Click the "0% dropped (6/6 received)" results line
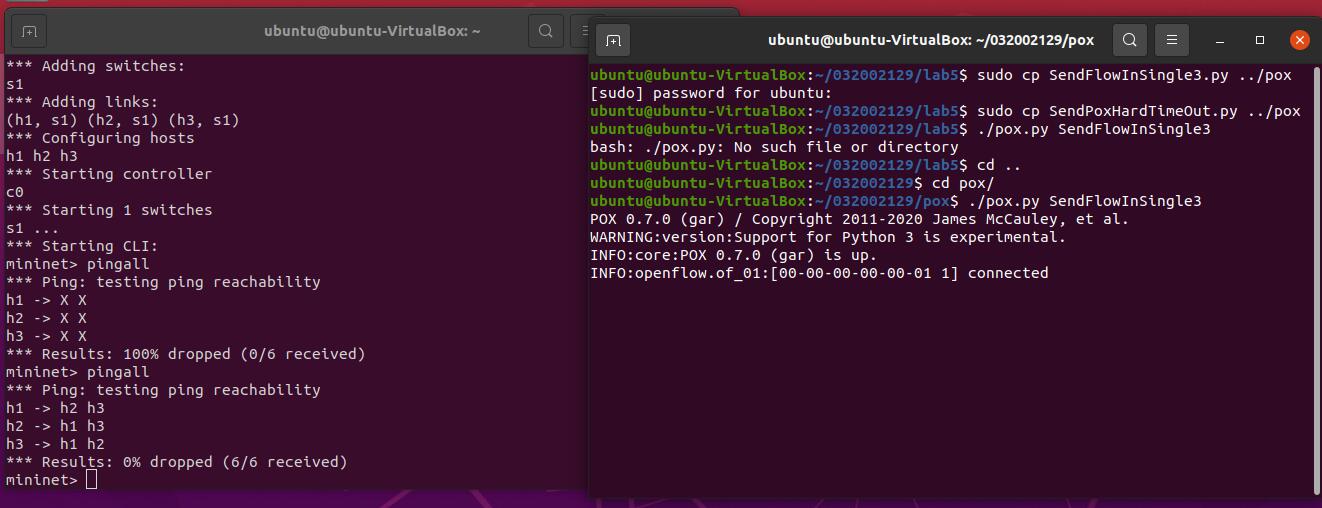The height and width of the screenshot is (508, 1322). pos(176,462)
